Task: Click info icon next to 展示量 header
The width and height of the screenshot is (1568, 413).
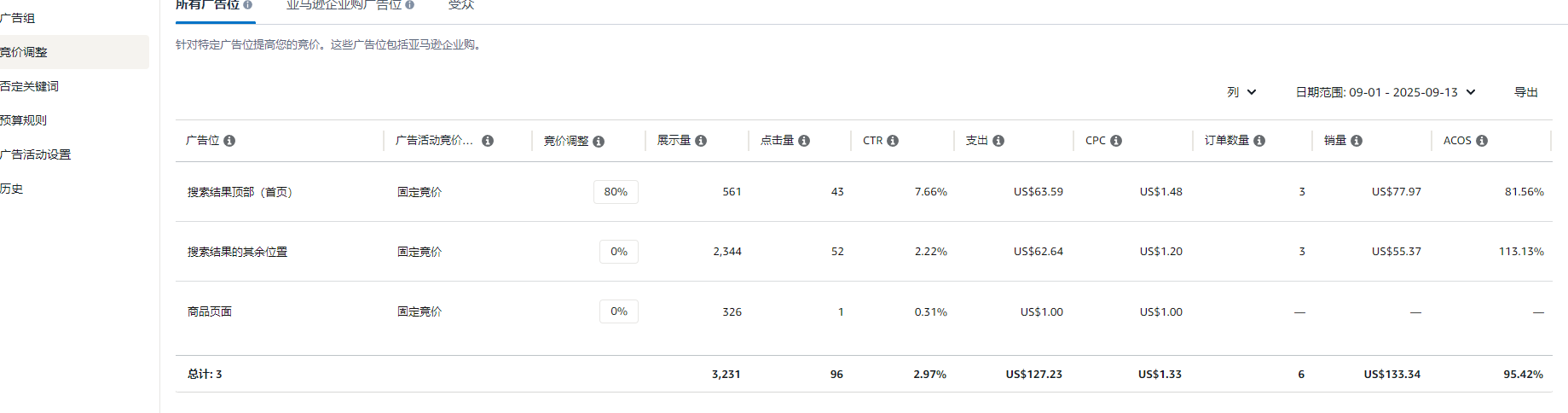Action: [x=701, y=141]
